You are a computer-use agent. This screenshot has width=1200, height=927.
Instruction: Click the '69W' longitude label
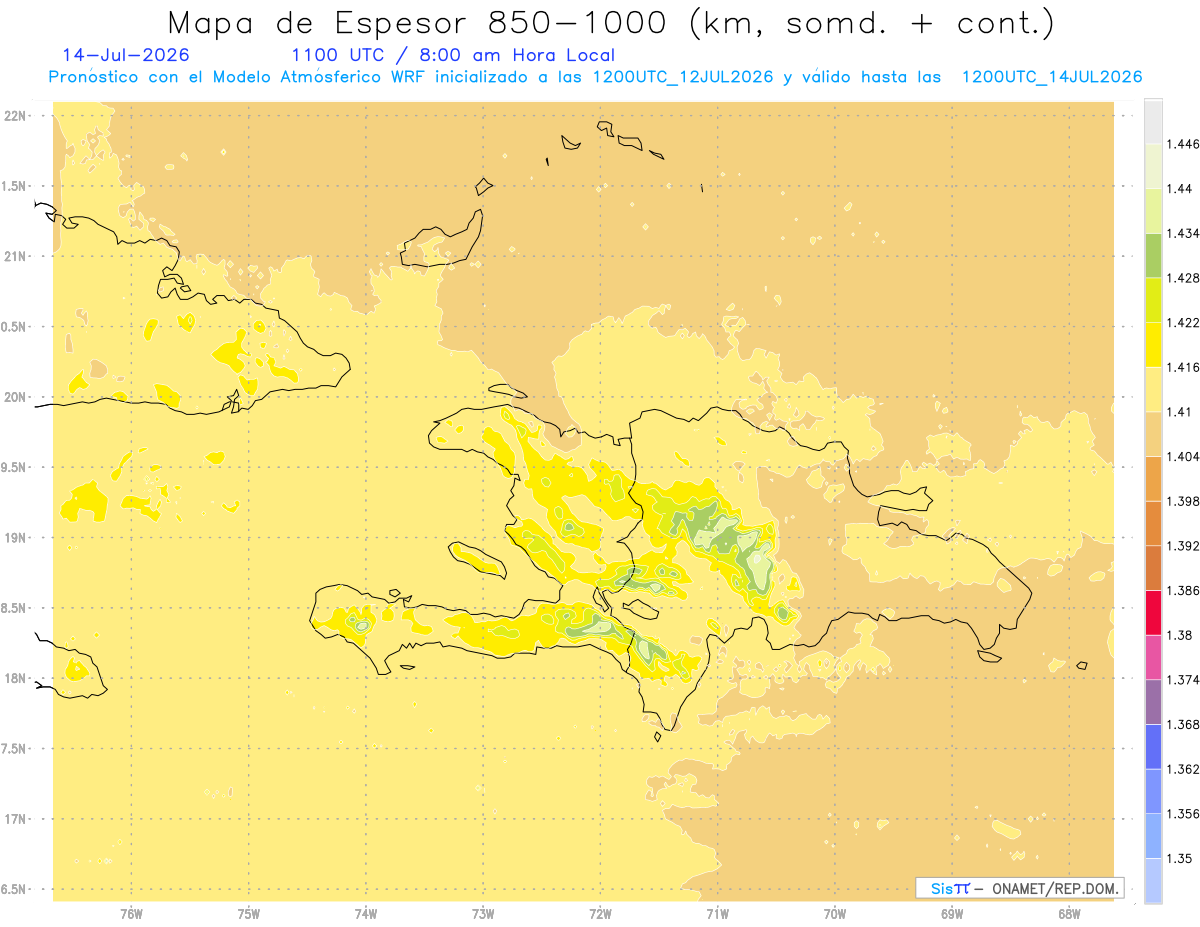pos(952,914)
